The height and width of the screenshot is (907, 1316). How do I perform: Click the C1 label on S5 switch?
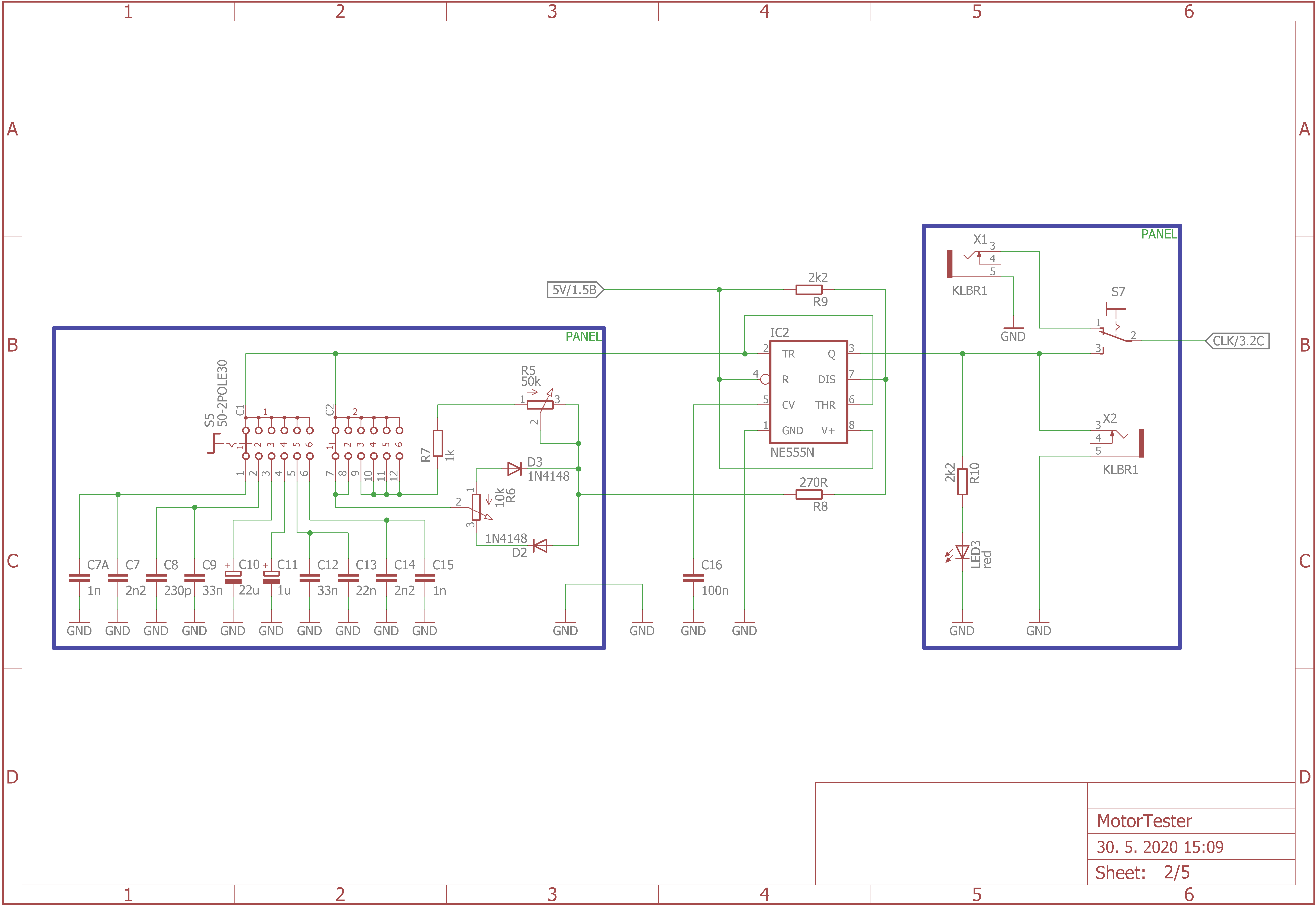tap(240, 410)
